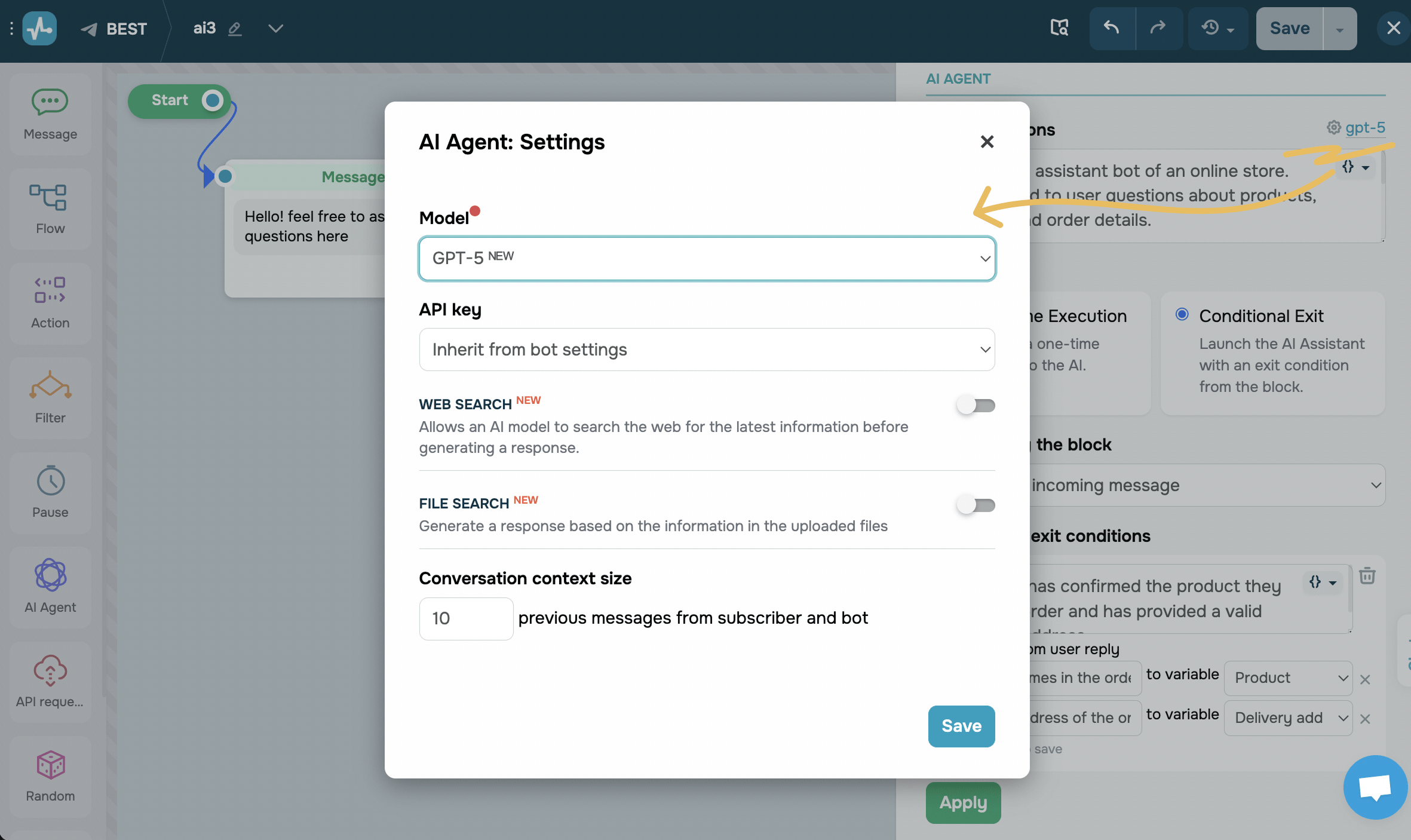
Task: Select the Pause clock icon
Action: click(50, 481)
